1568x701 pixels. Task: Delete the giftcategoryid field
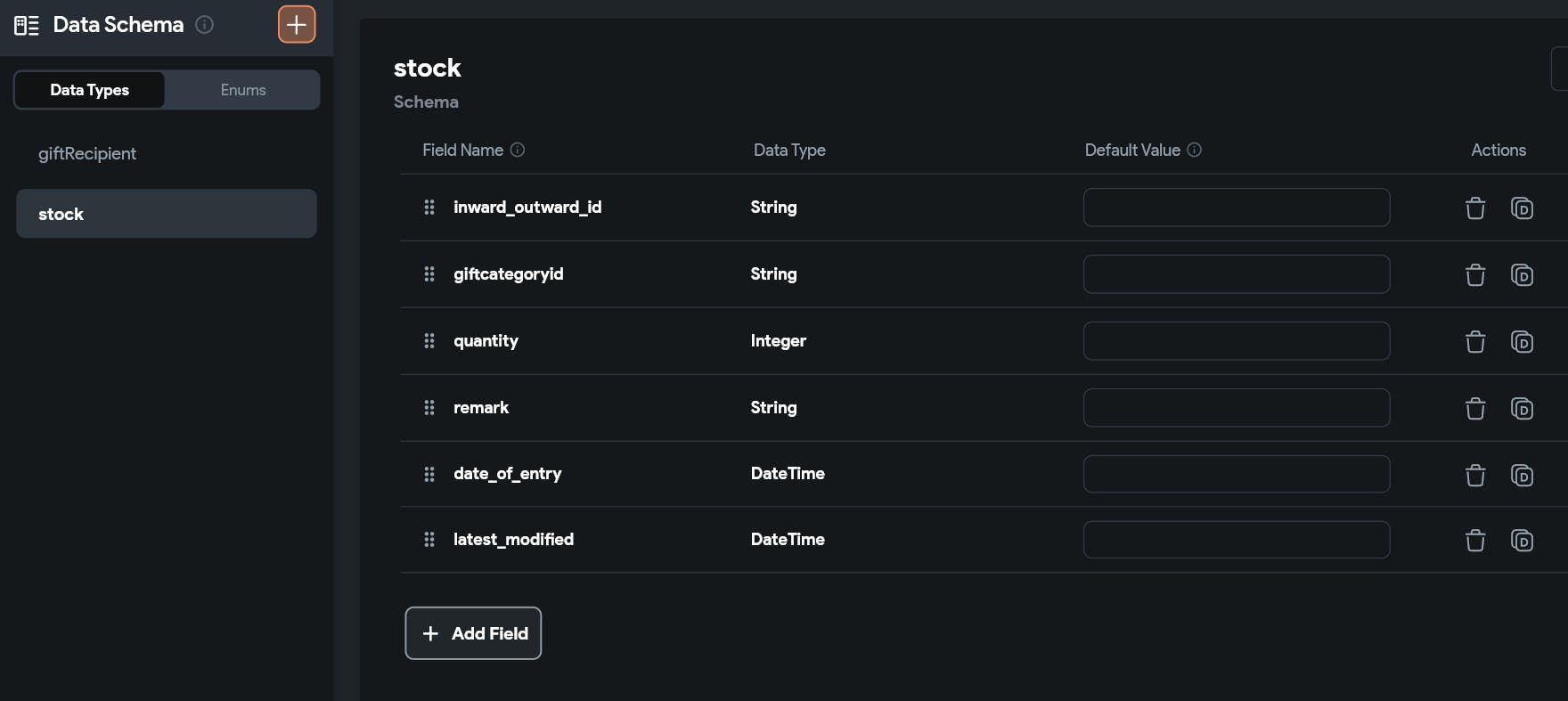[x=1475, y=274]
